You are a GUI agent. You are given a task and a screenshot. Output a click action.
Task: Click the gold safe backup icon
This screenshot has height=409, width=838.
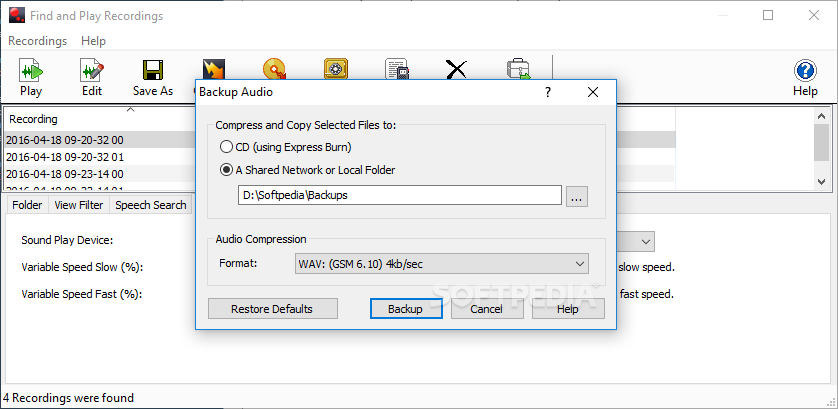point(336,69)
